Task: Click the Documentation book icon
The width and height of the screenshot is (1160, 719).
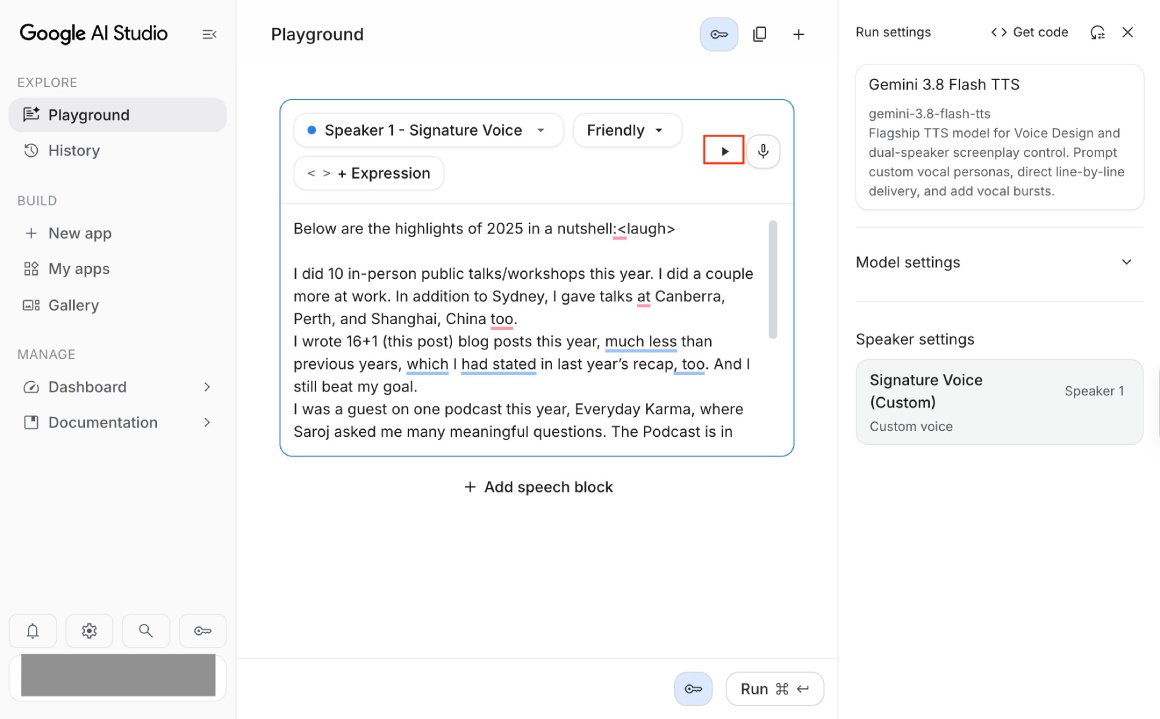Action: tap(31, 422)
